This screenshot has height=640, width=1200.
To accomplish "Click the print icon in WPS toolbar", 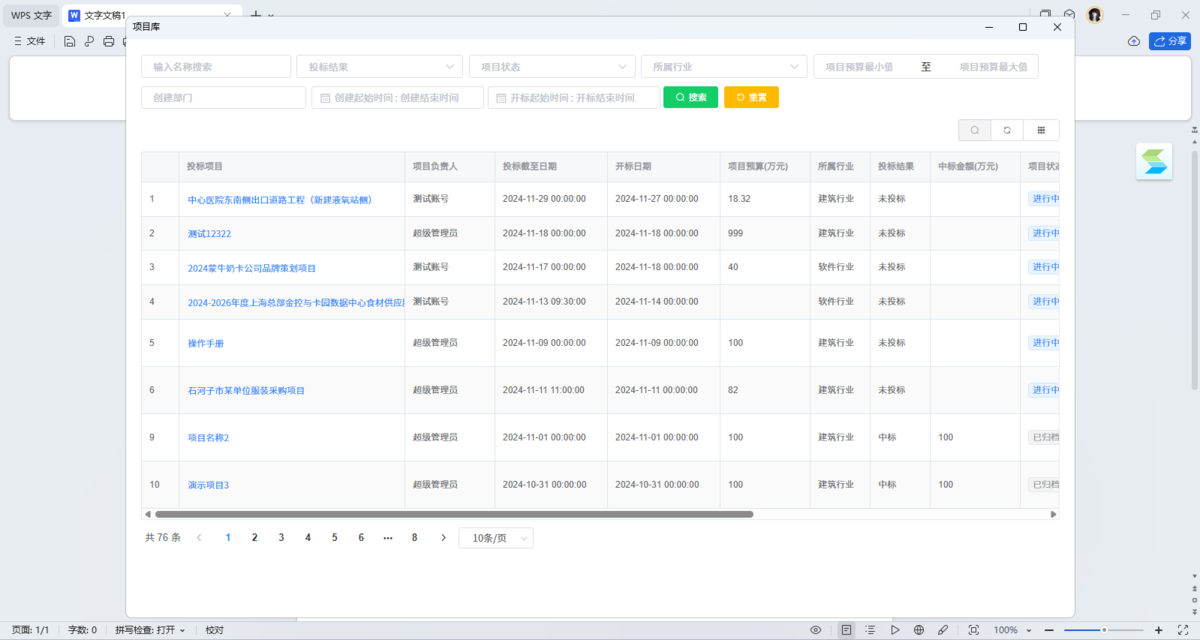I will pos(109,41).
